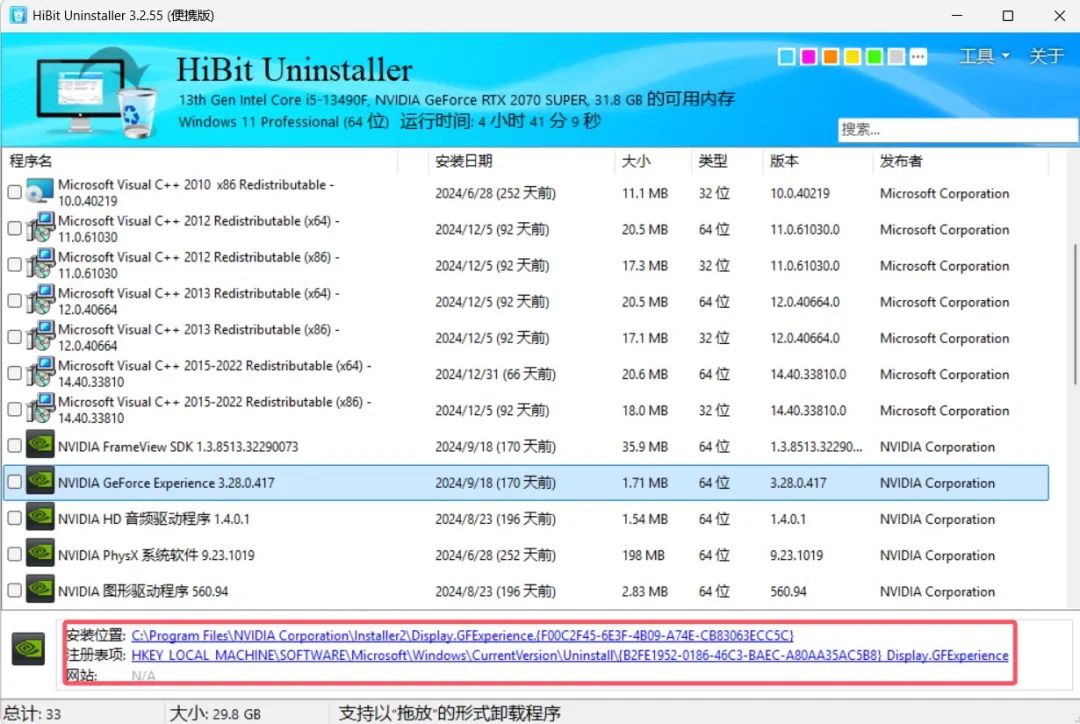Click the Visual C++ 2012 x64 program icon
This screenshot has width=1080, height=724.
pos(40,228)
